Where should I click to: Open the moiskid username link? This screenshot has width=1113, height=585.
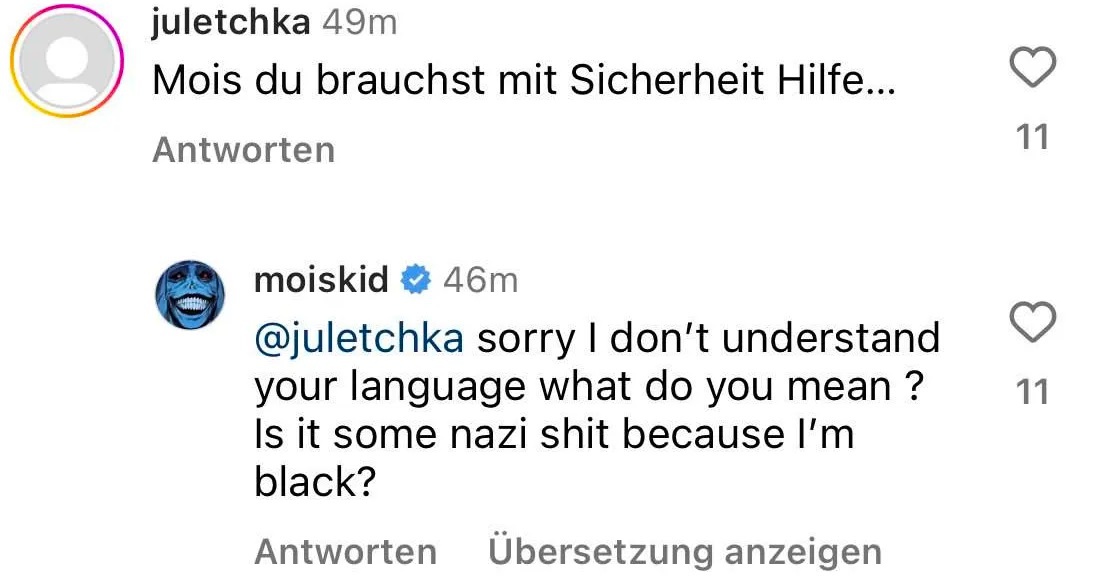[321, 281]
